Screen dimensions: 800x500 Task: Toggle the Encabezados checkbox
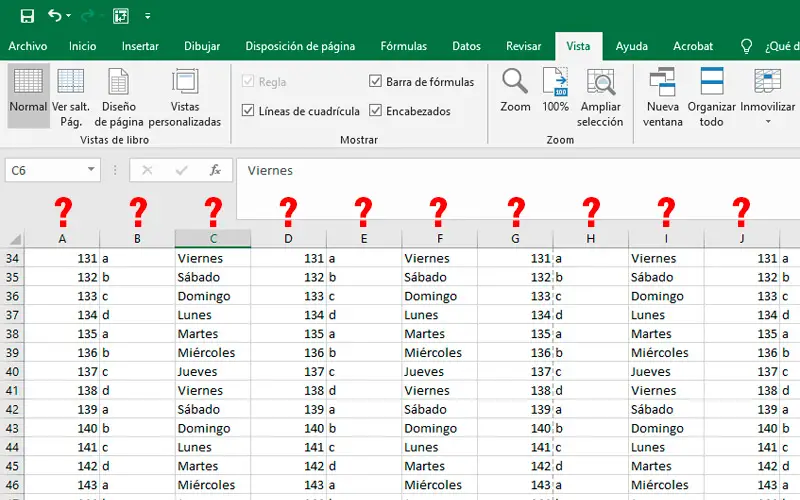tap(375, 110)
